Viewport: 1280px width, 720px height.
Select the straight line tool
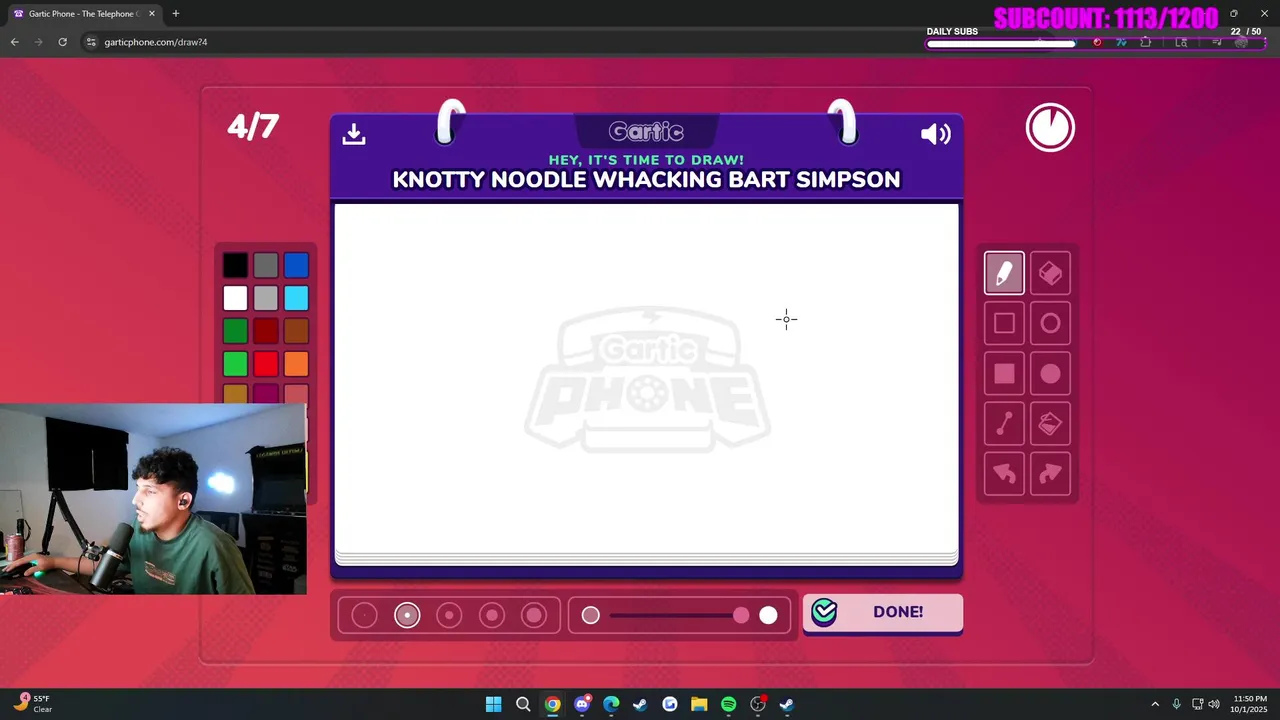(x=1004, y=424)
